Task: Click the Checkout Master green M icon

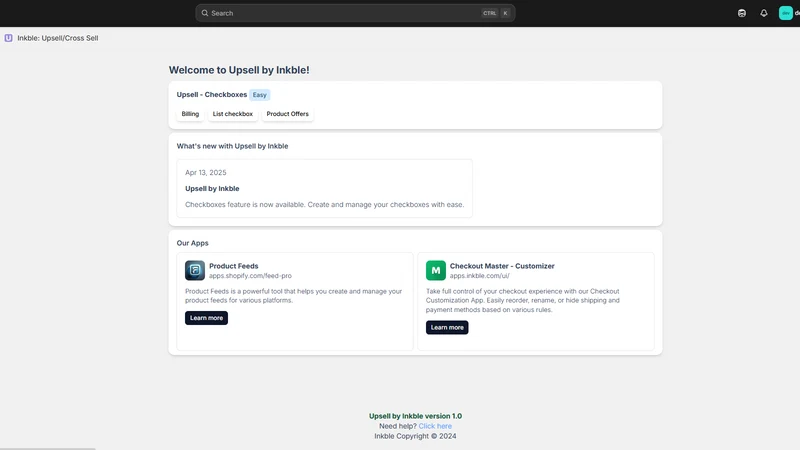Action: click(436, 270)
